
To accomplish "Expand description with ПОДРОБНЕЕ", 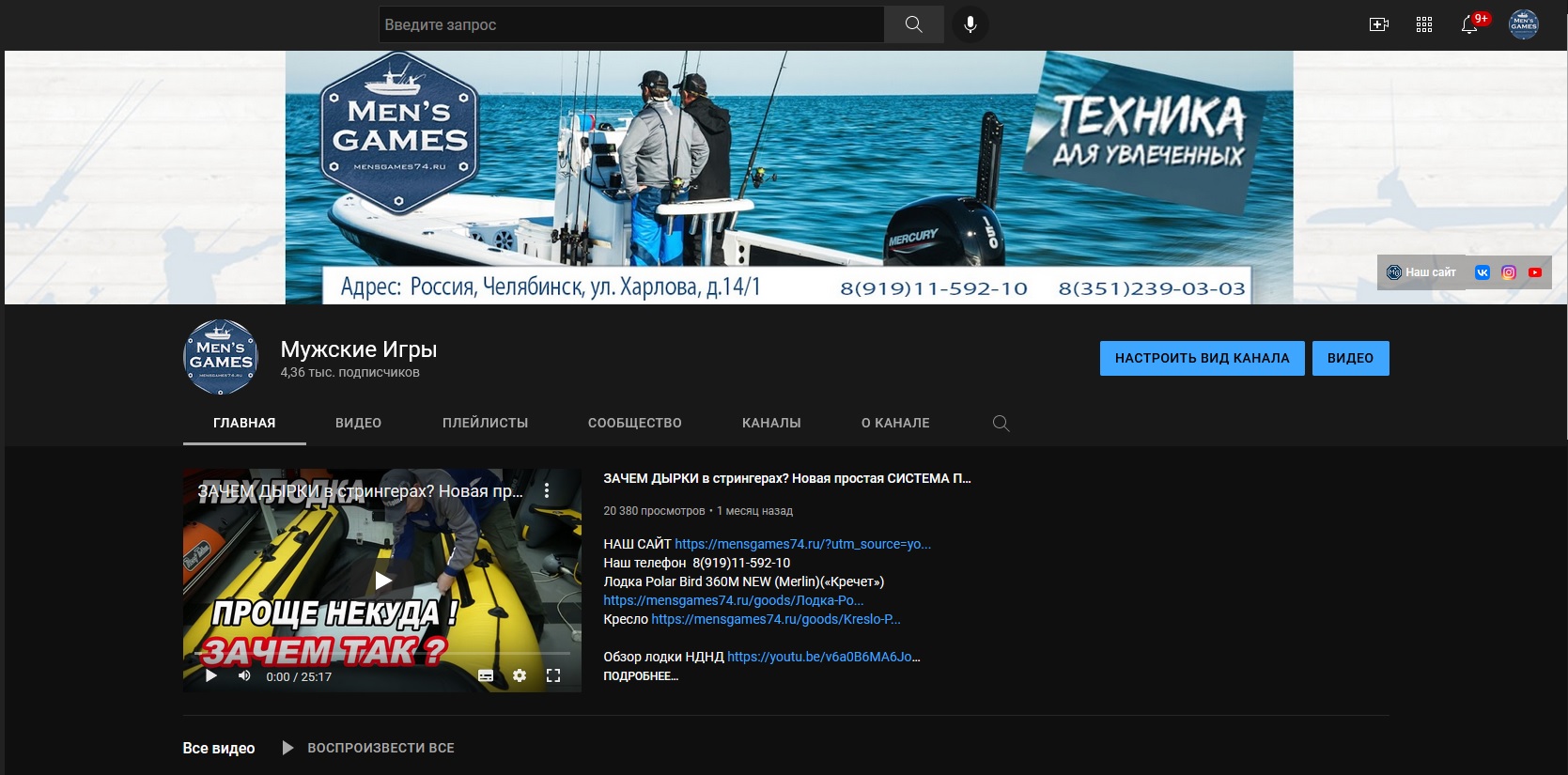I will click(641, 675).
